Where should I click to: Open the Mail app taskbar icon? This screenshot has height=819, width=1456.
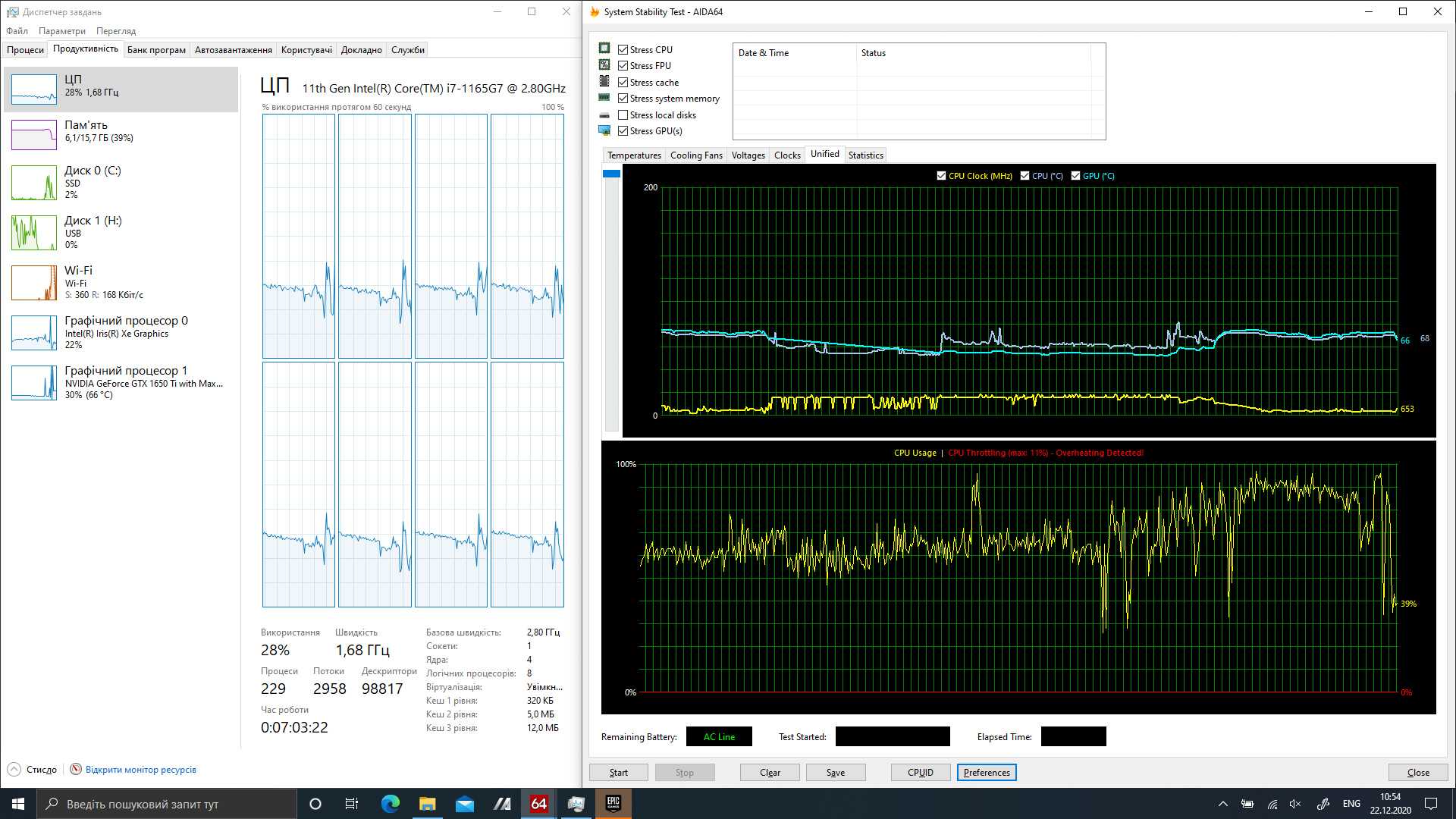click(x=465, y=804)
